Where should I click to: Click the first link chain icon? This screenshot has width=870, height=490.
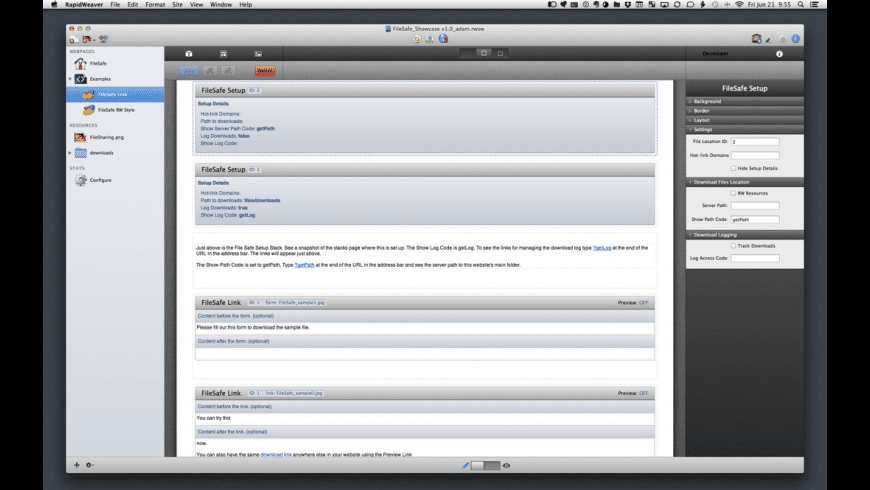[x=210, y=70]
